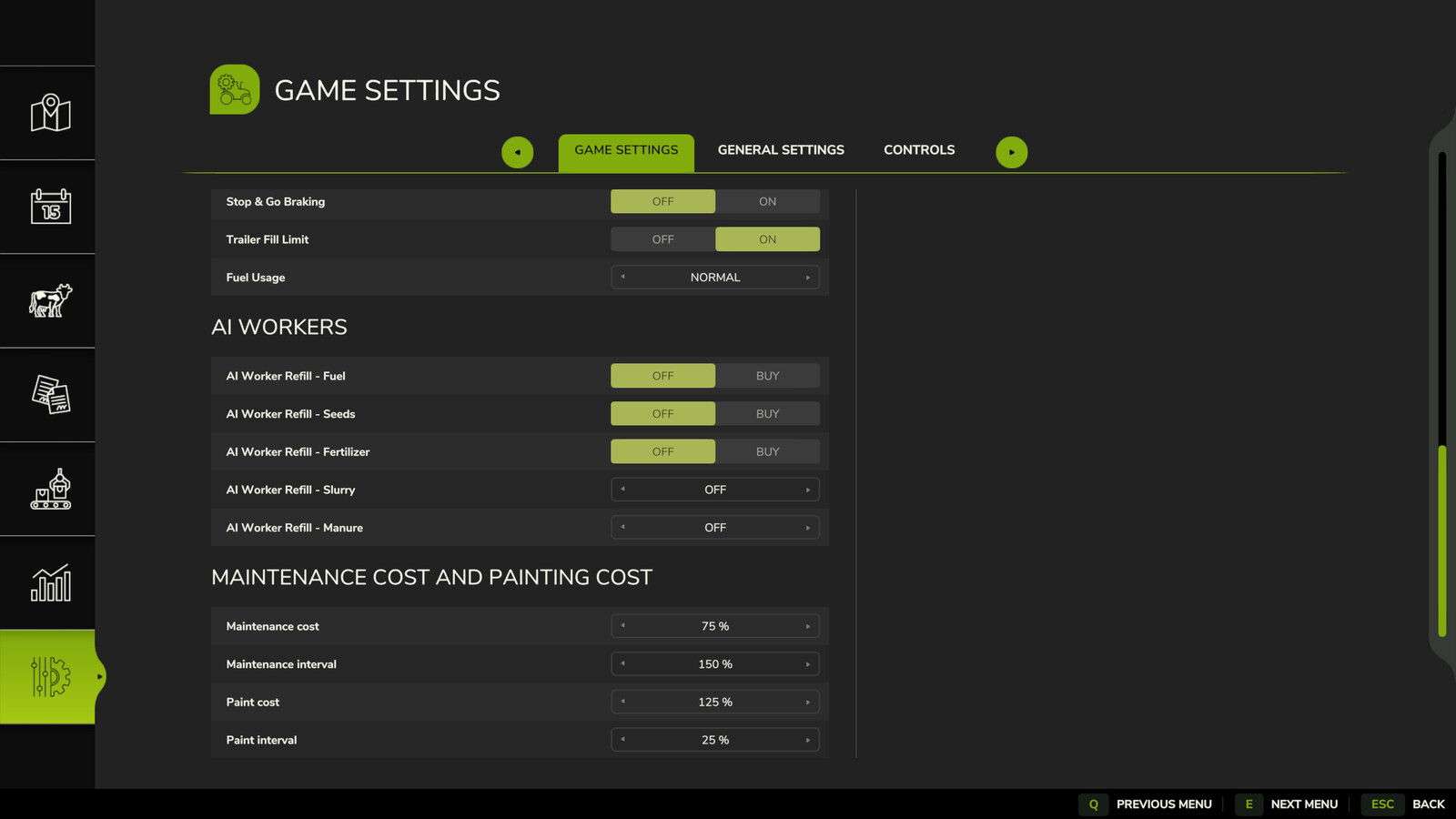1456x819 pixels.
Task: Enable Stop & Go Braking
Action: pyautogui.click(x=767, y=201)
